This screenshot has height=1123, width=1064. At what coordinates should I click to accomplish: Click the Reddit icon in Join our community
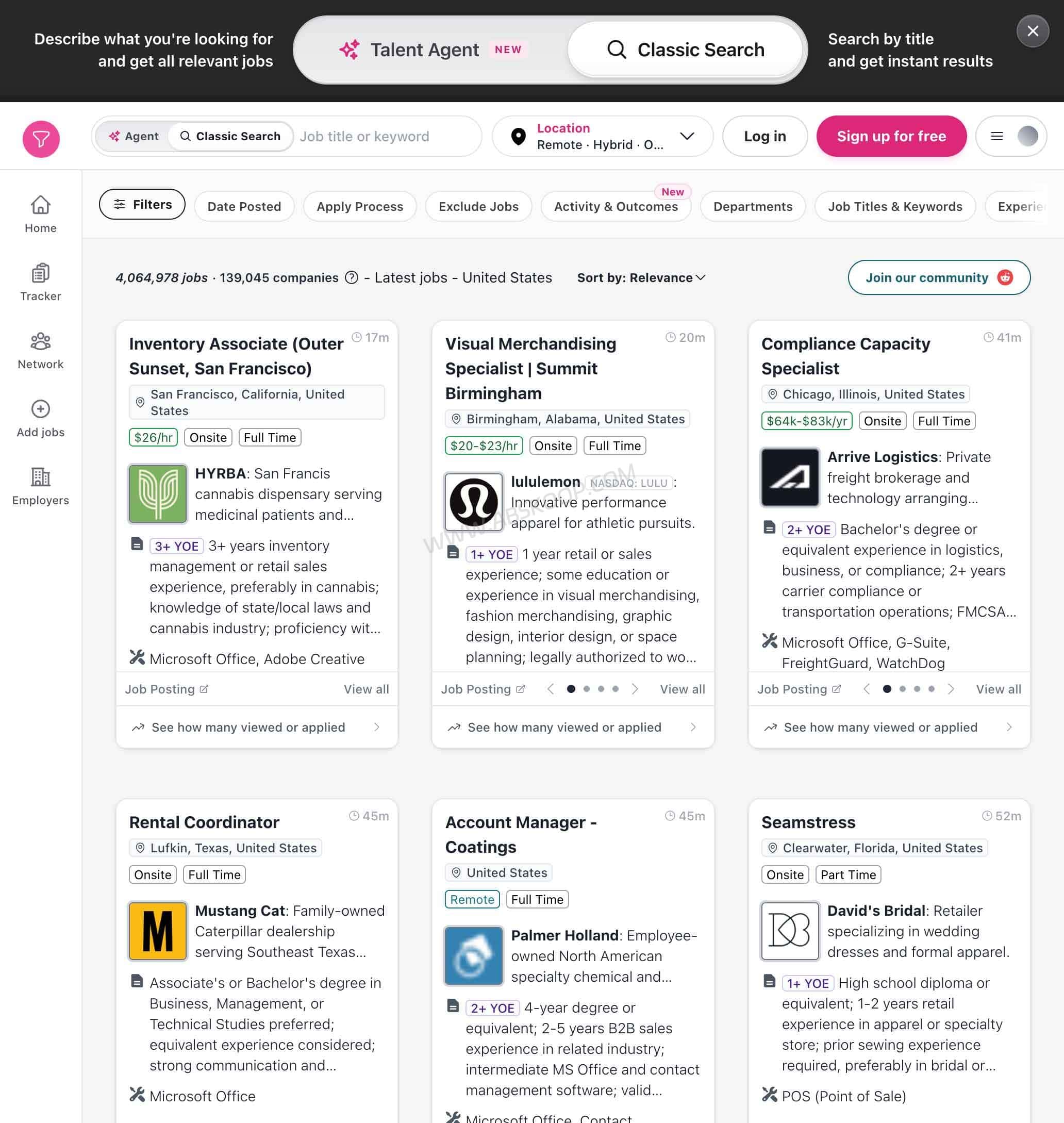(x=1004, y=277)
